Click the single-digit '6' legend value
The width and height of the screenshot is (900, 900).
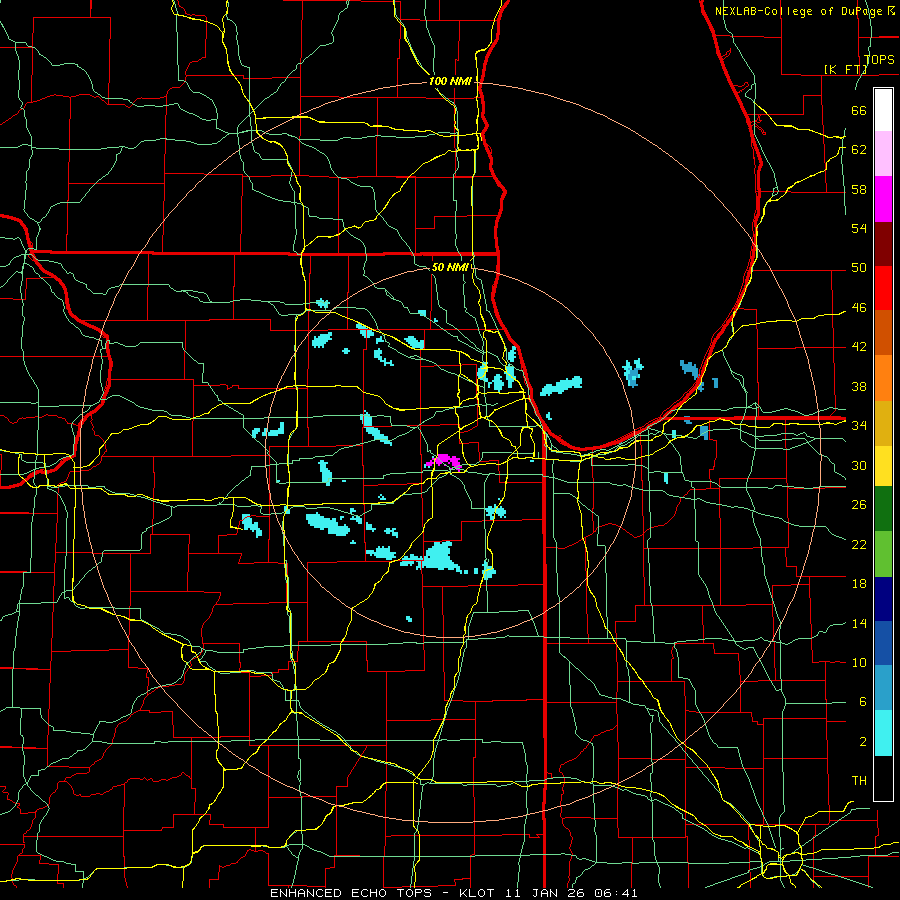(x=862, y=702)
